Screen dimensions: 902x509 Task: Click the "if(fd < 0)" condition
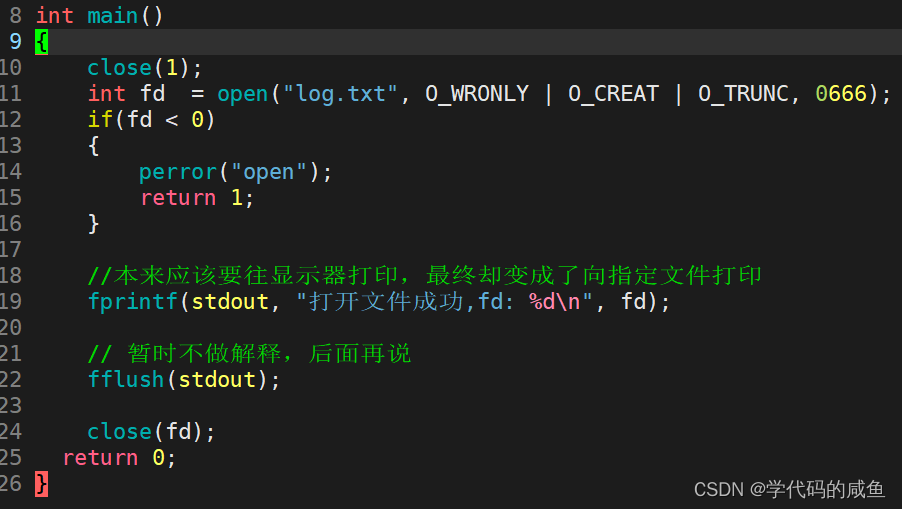[x=151, y=120]
